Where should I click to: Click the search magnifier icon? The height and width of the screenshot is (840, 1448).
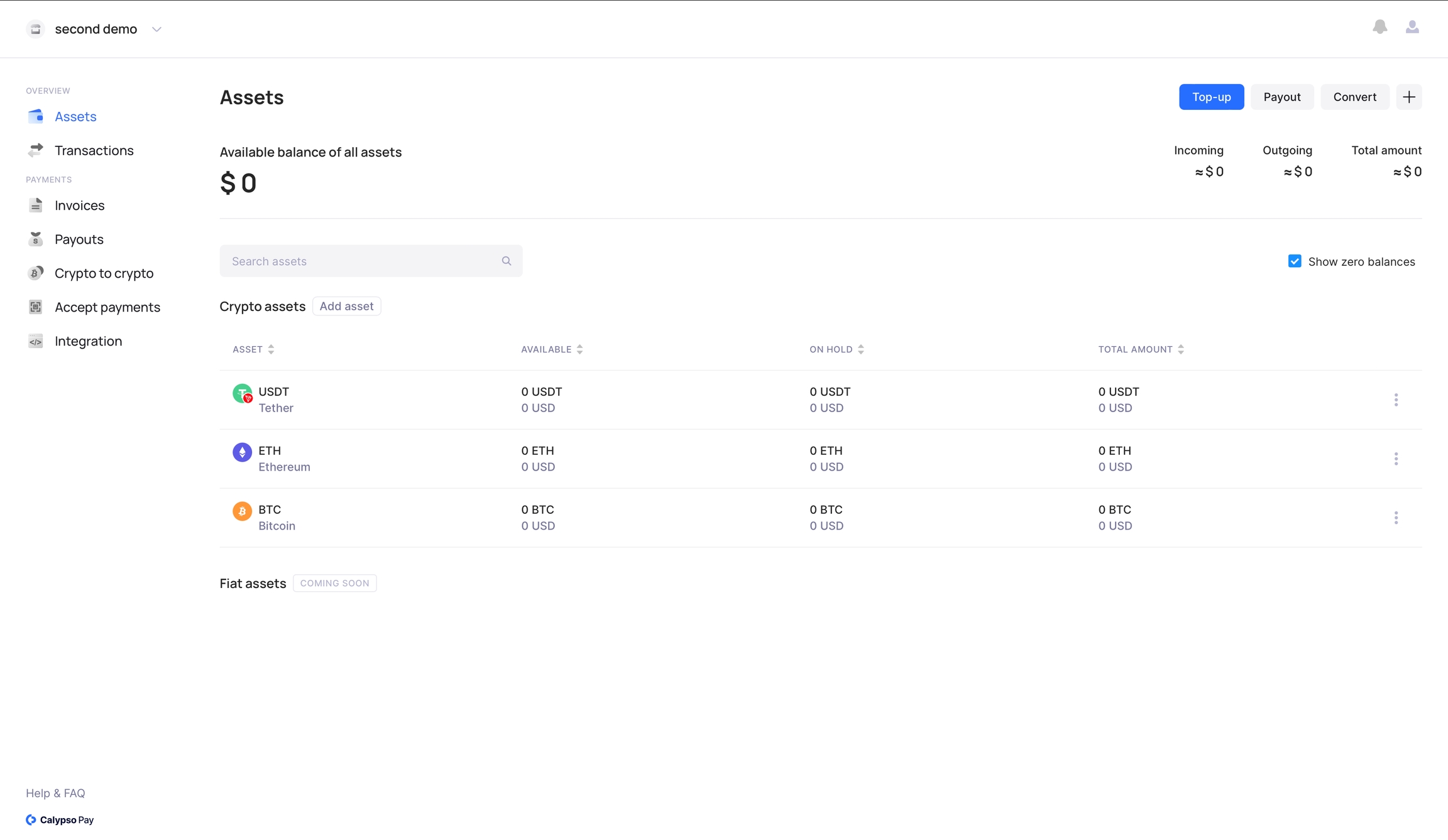(x=506, y=261)
